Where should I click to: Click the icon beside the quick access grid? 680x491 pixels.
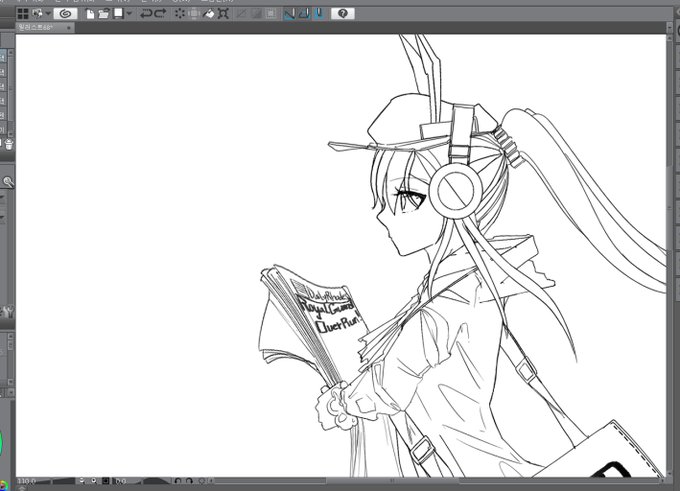(37, 14)
